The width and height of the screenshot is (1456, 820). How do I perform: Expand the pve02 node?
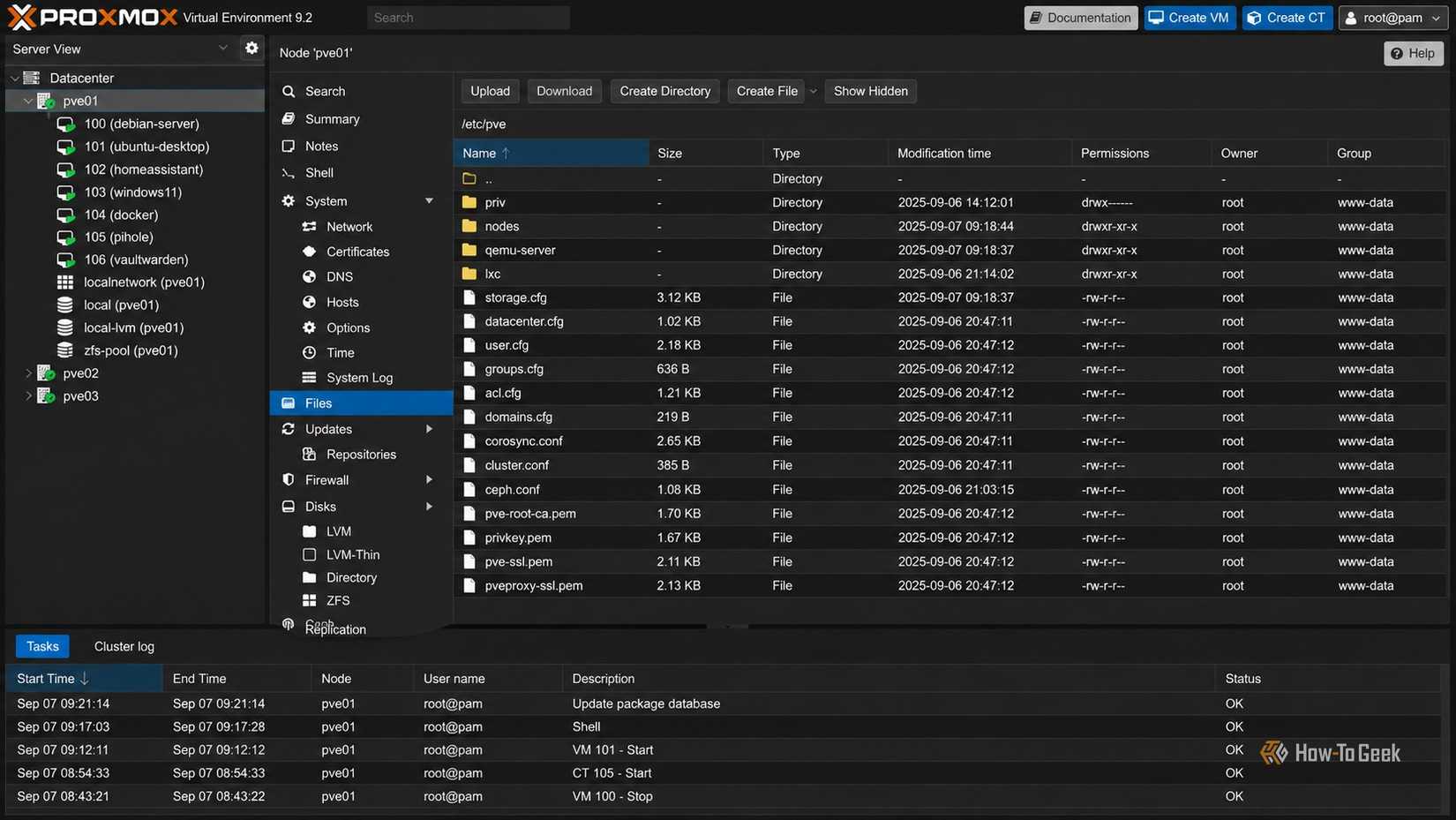(27, 373)
